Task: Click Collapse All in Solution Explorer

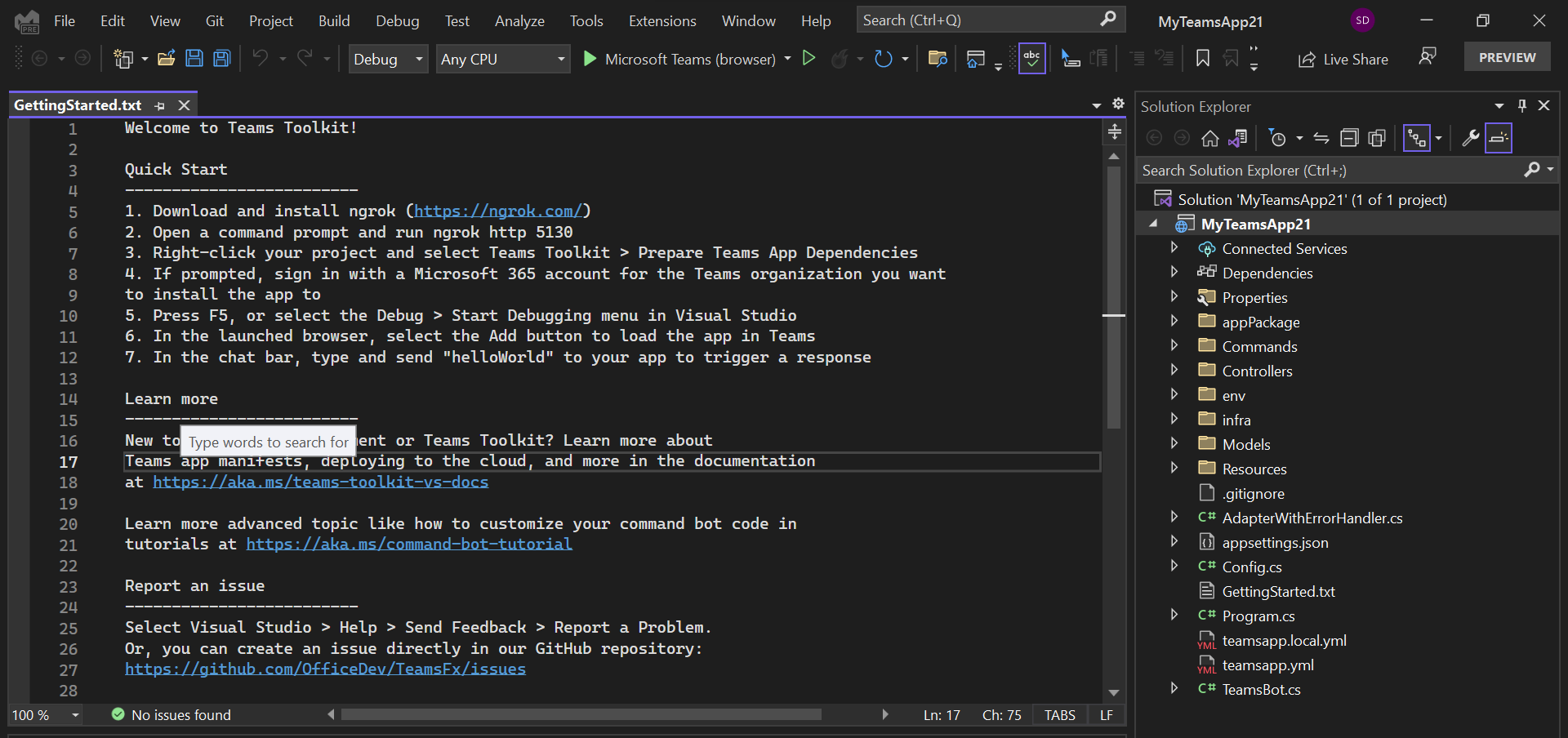Action: (x=1349, y=139)
